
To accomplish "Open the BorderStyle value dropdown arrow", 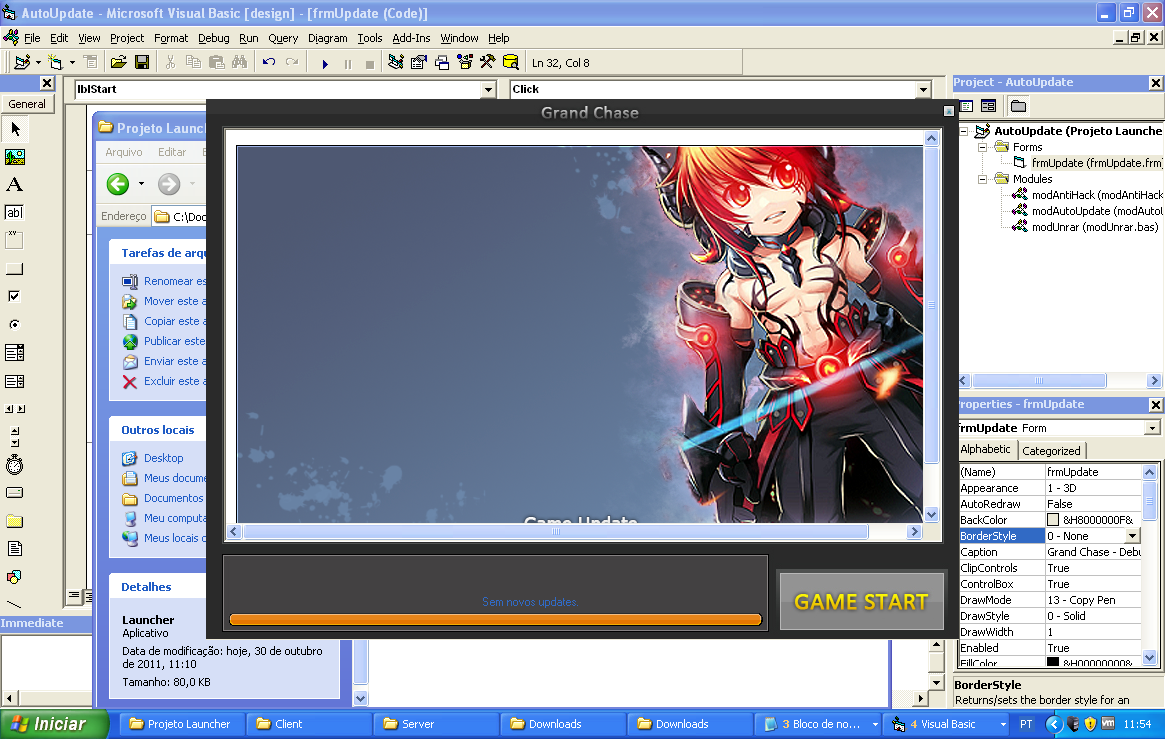I will tap(1132, 536).
